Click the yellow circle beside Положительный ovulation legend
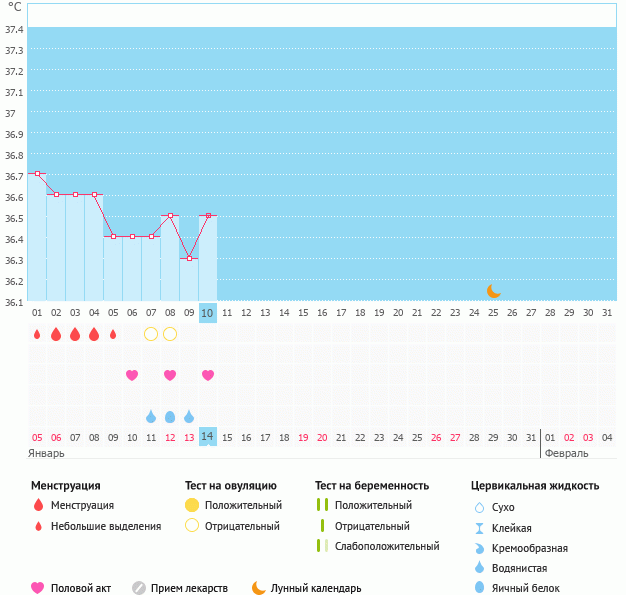626x595 pixels. (x=192, y=506)
